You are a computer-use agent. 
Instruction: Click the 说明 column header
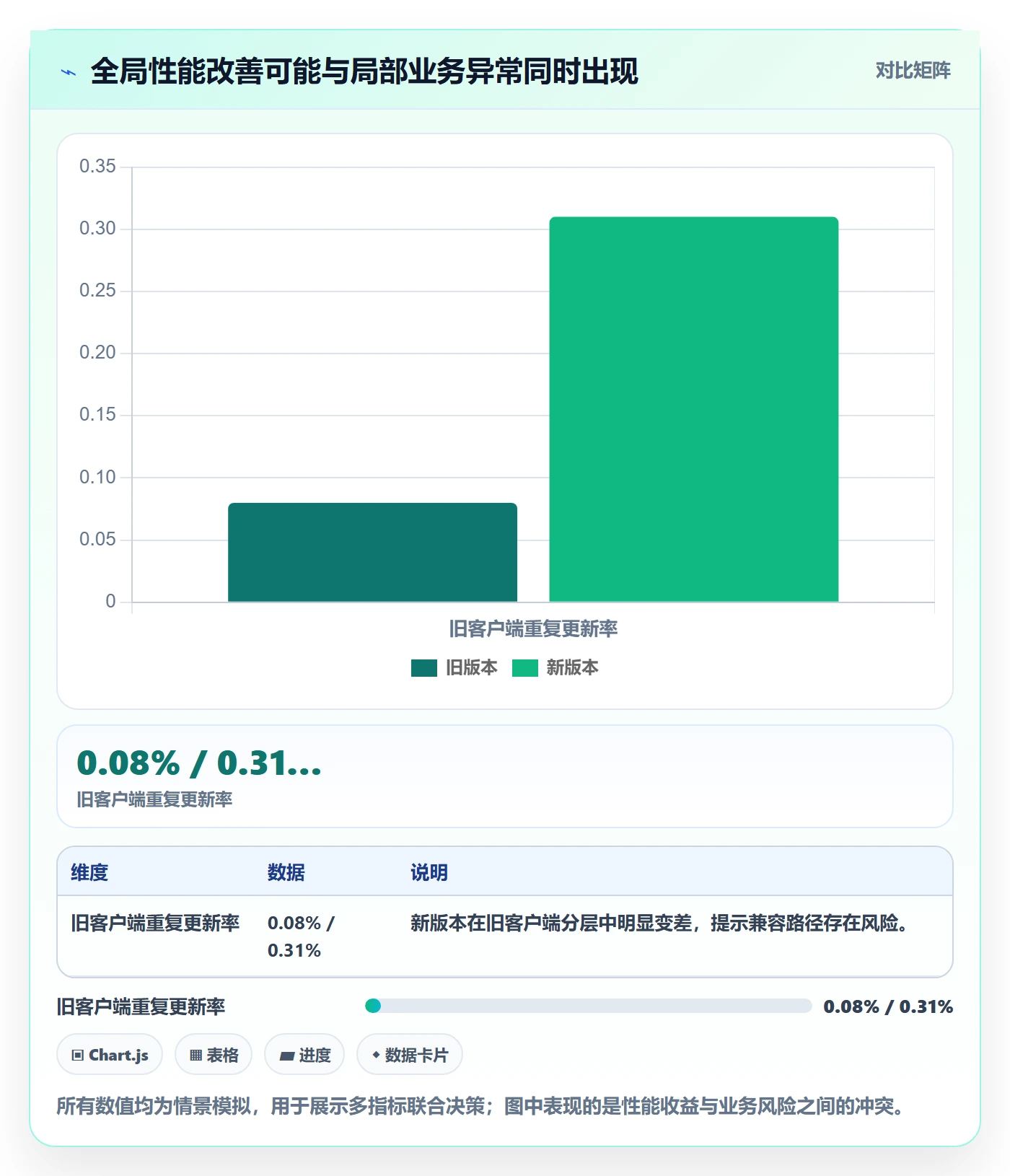point(429,872)
